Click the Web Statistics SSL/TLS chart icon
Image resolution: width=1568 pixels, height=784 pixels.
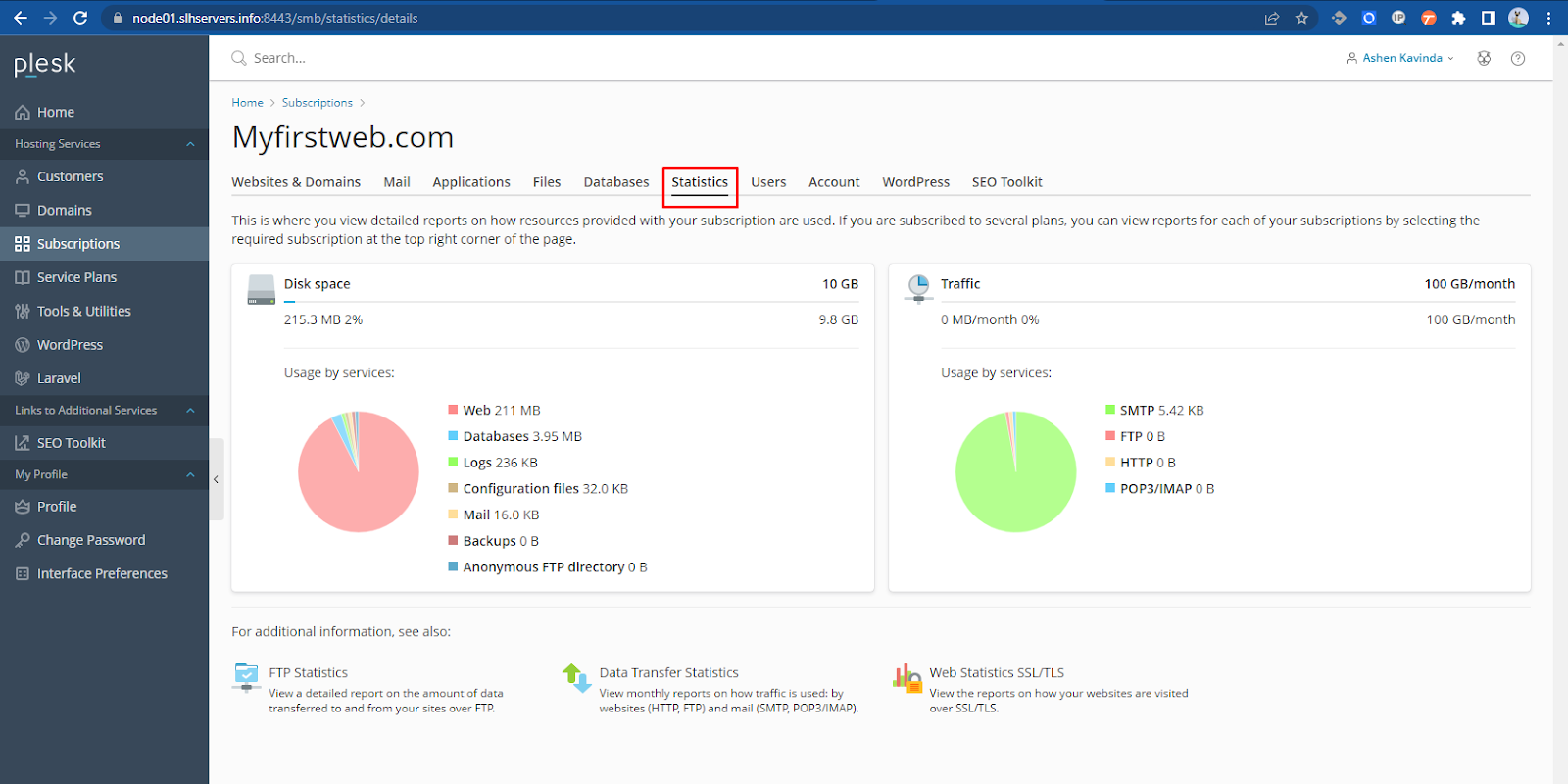[906, 677]
